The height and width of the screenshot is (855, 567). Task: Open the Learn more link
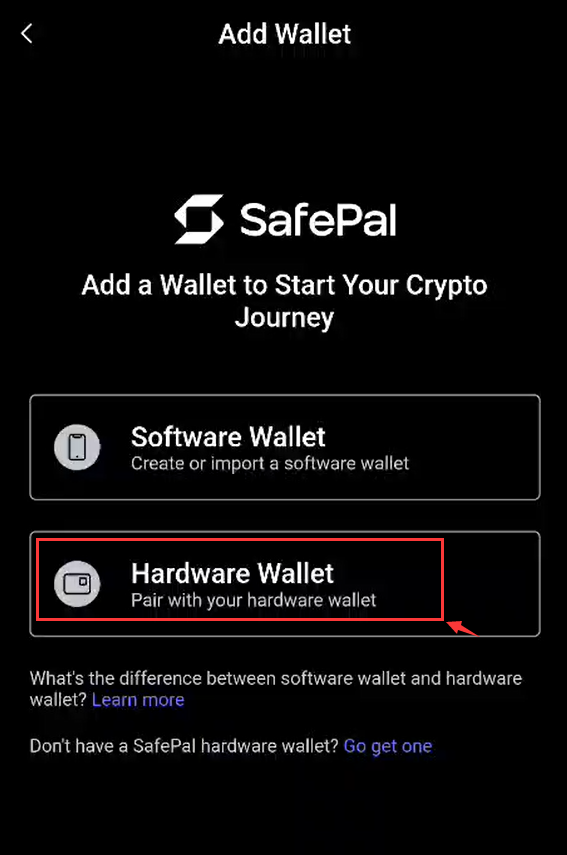pos(138,700)
